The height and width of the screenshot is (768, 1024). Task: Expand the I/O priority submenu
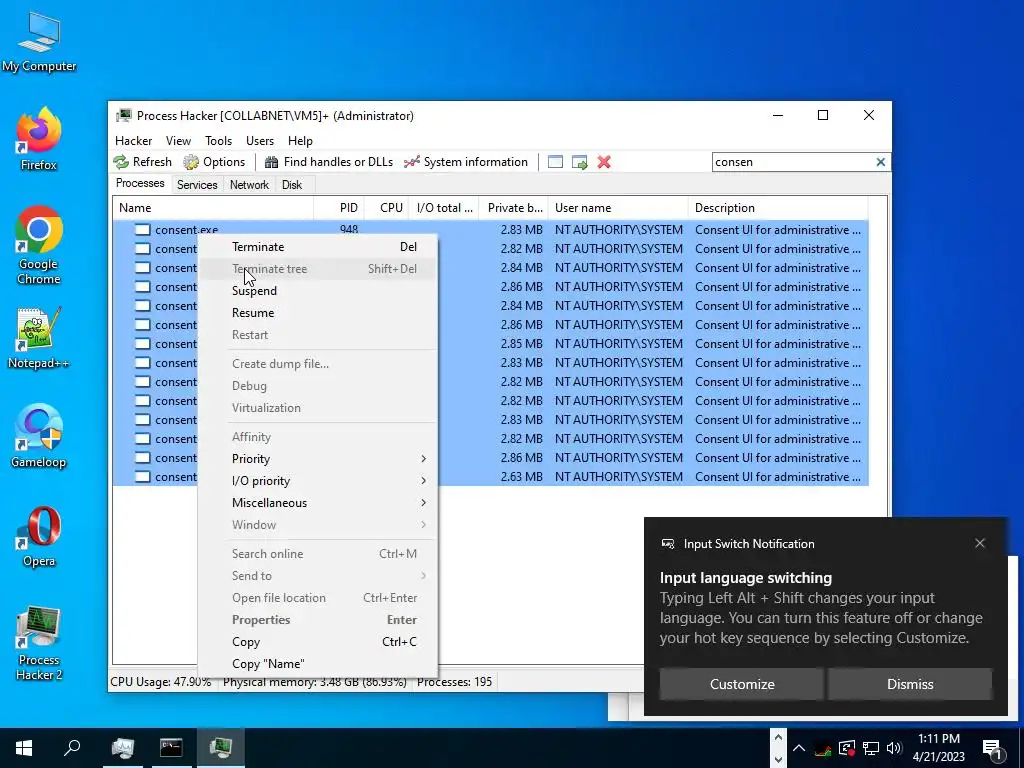318,481
